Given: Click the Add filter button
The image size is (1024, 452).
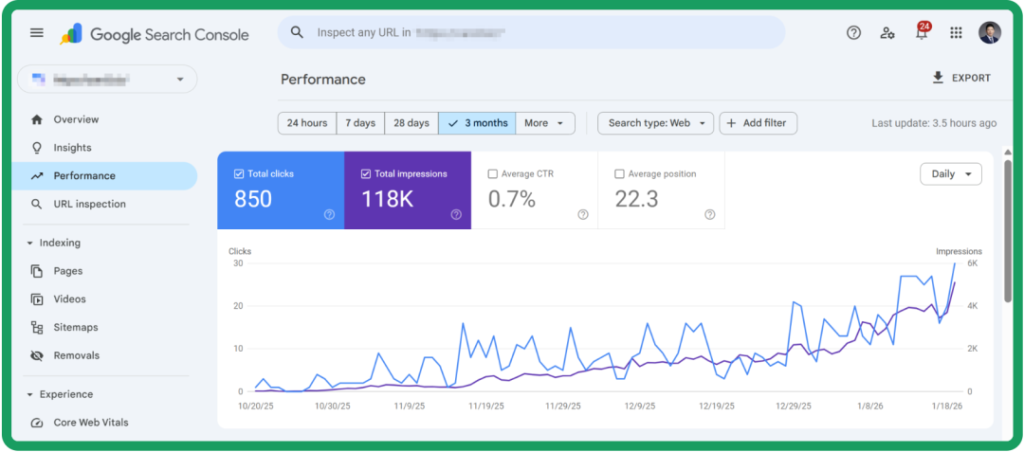Looking at the screenshot, I should pos(758,123).
